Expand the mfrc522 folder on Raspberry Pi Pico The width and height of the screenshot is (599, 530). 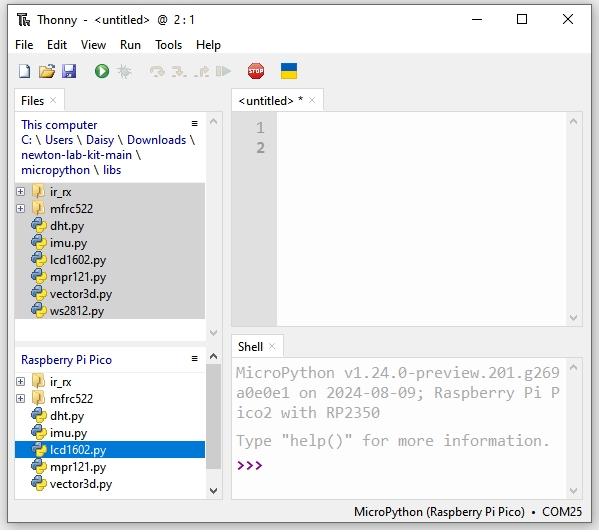point(21,399)
